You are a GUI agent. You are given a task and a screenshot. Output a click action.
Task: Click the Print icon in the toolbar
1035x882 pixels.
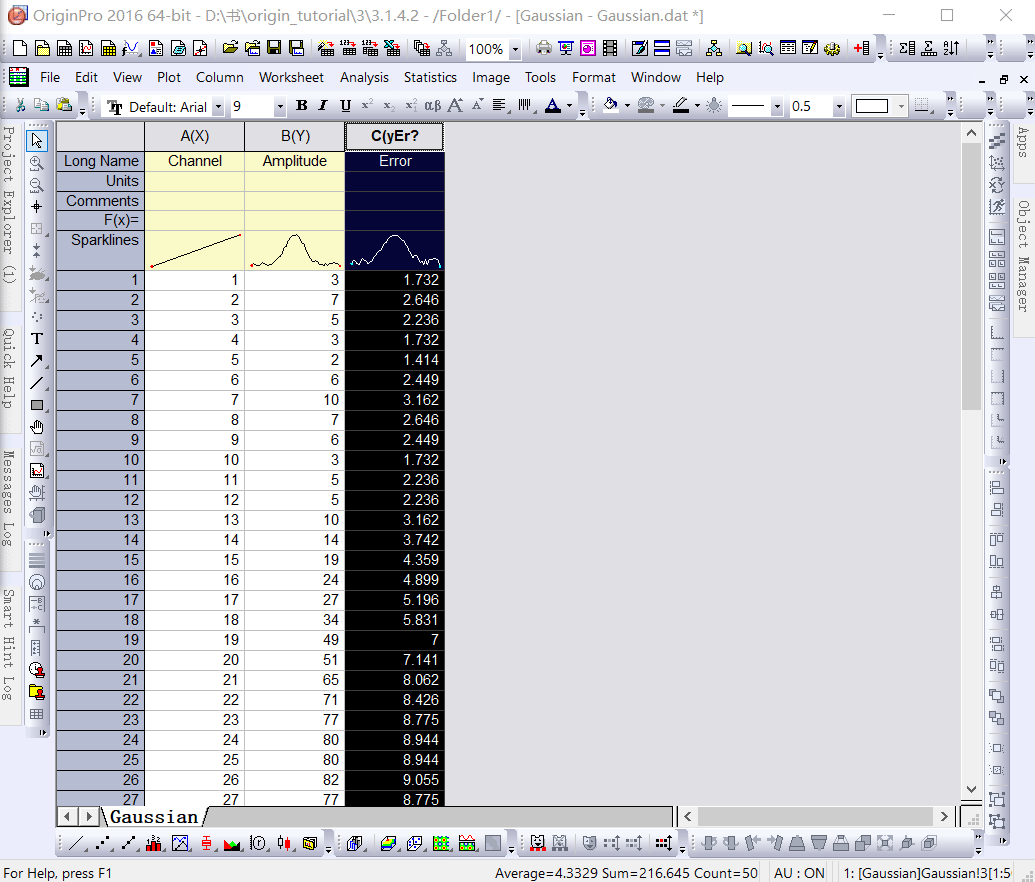pos(544,48)
